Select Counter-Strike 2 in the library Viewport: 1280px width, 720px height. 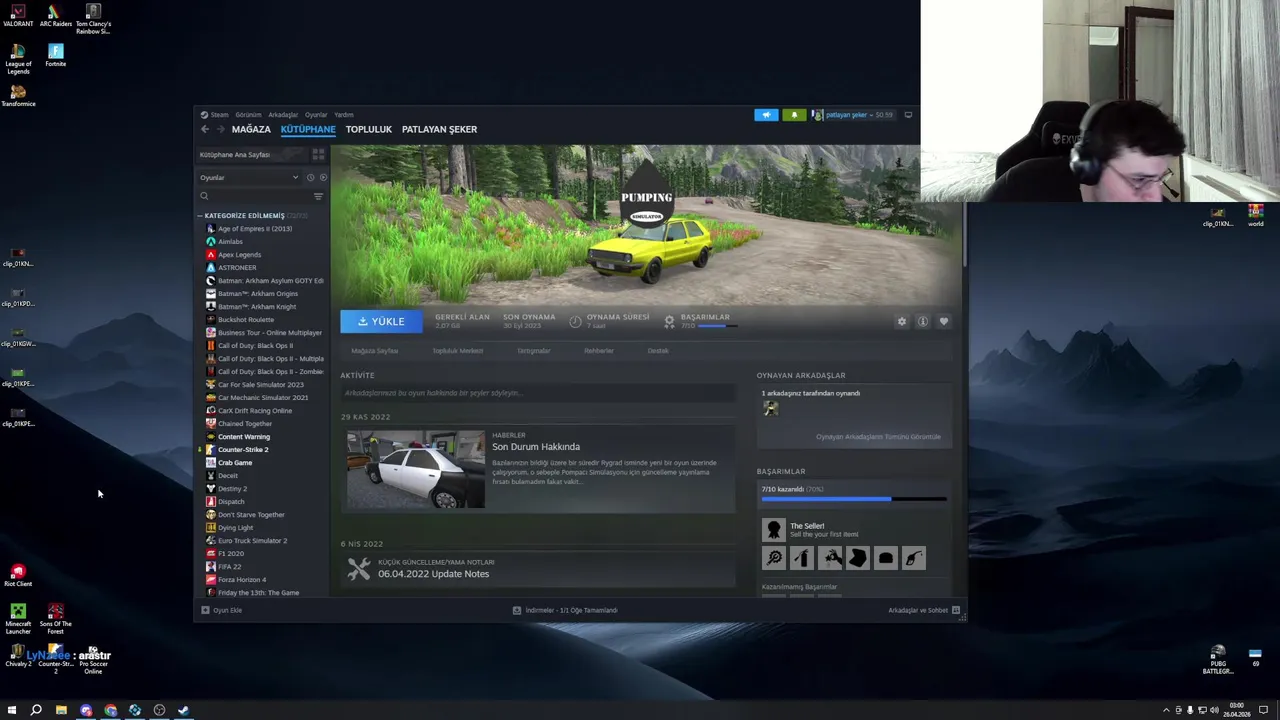tap(243, 450)
